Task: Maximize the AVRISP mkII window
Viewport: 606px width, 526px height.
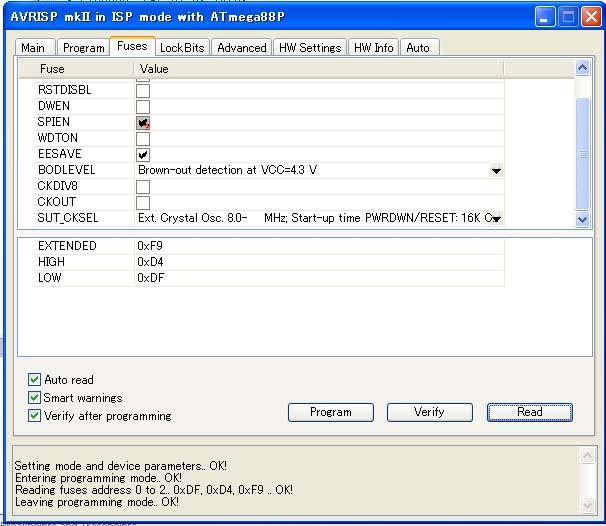Action: pos(568,17)
